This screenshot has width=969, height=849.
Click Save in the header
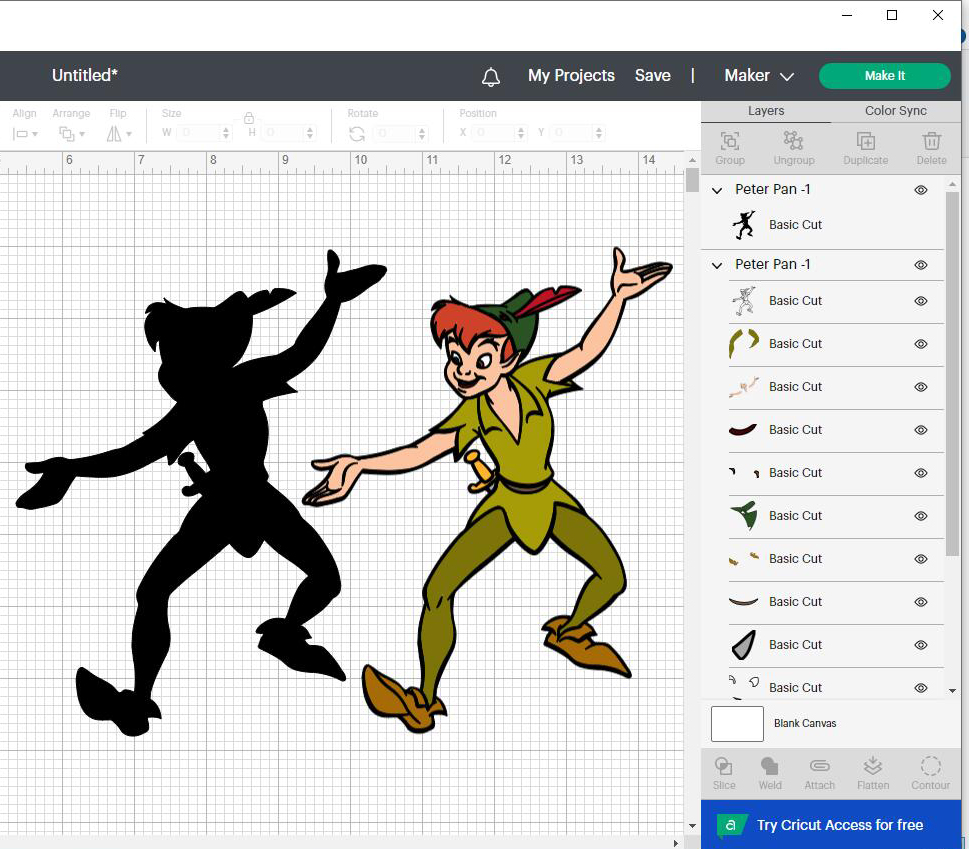(x=653, y=75)
